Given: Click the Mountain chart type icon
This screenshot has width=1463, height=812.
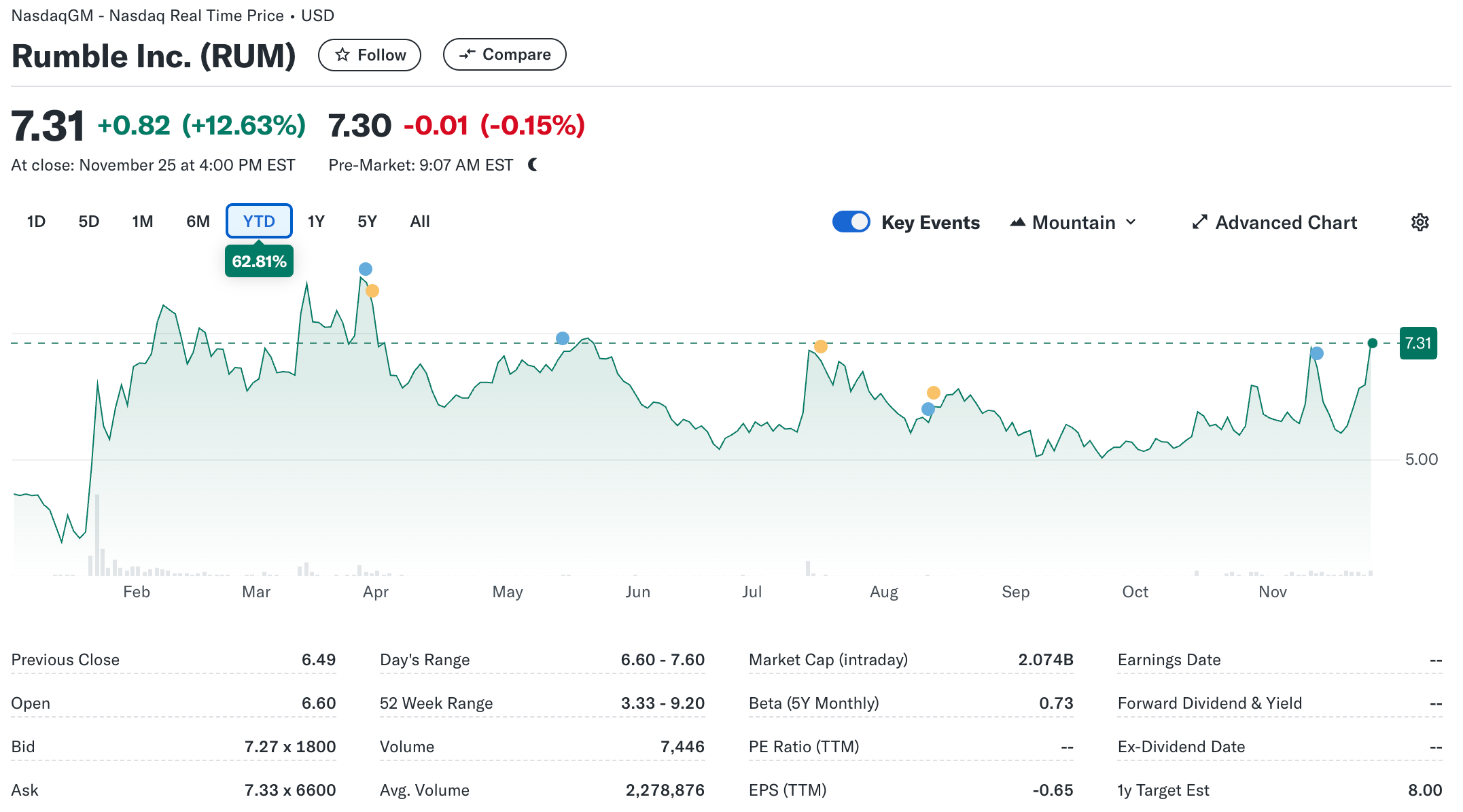Looking at the screenshot, I should coord(1017,222).
